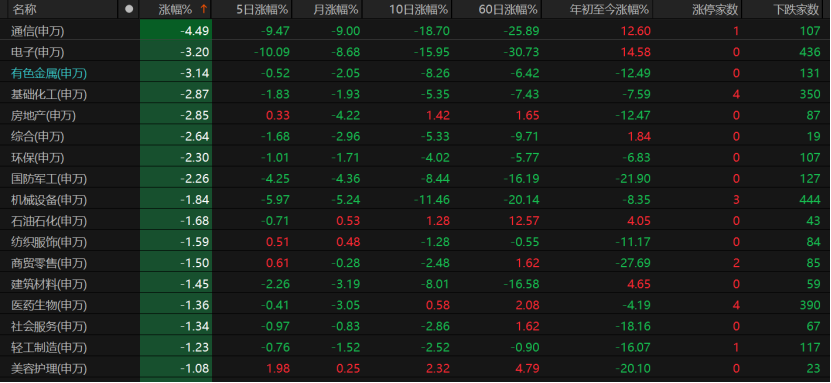The height and width of the screenshot is (383, 831).
Task: Select the 环保(申万) row name
Action: pyautogui.click(x=38, y=158)
